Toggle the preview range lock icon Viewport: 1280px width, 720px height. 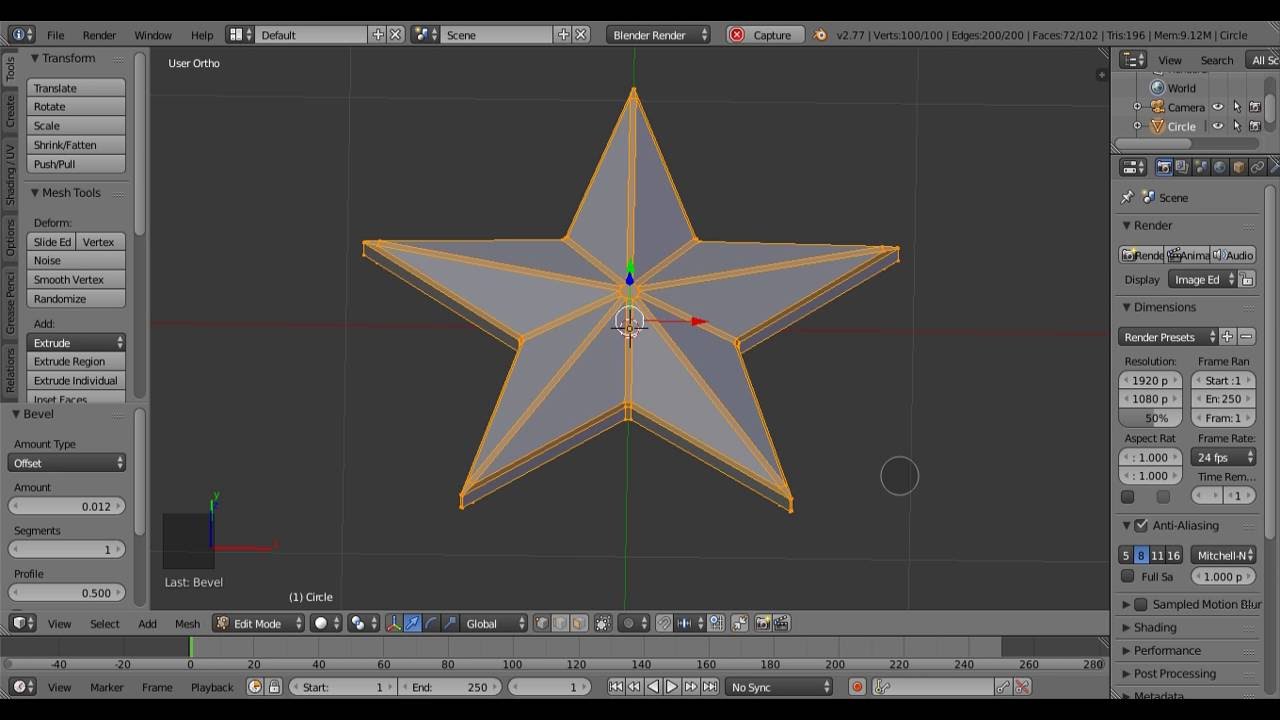(273, 687)
